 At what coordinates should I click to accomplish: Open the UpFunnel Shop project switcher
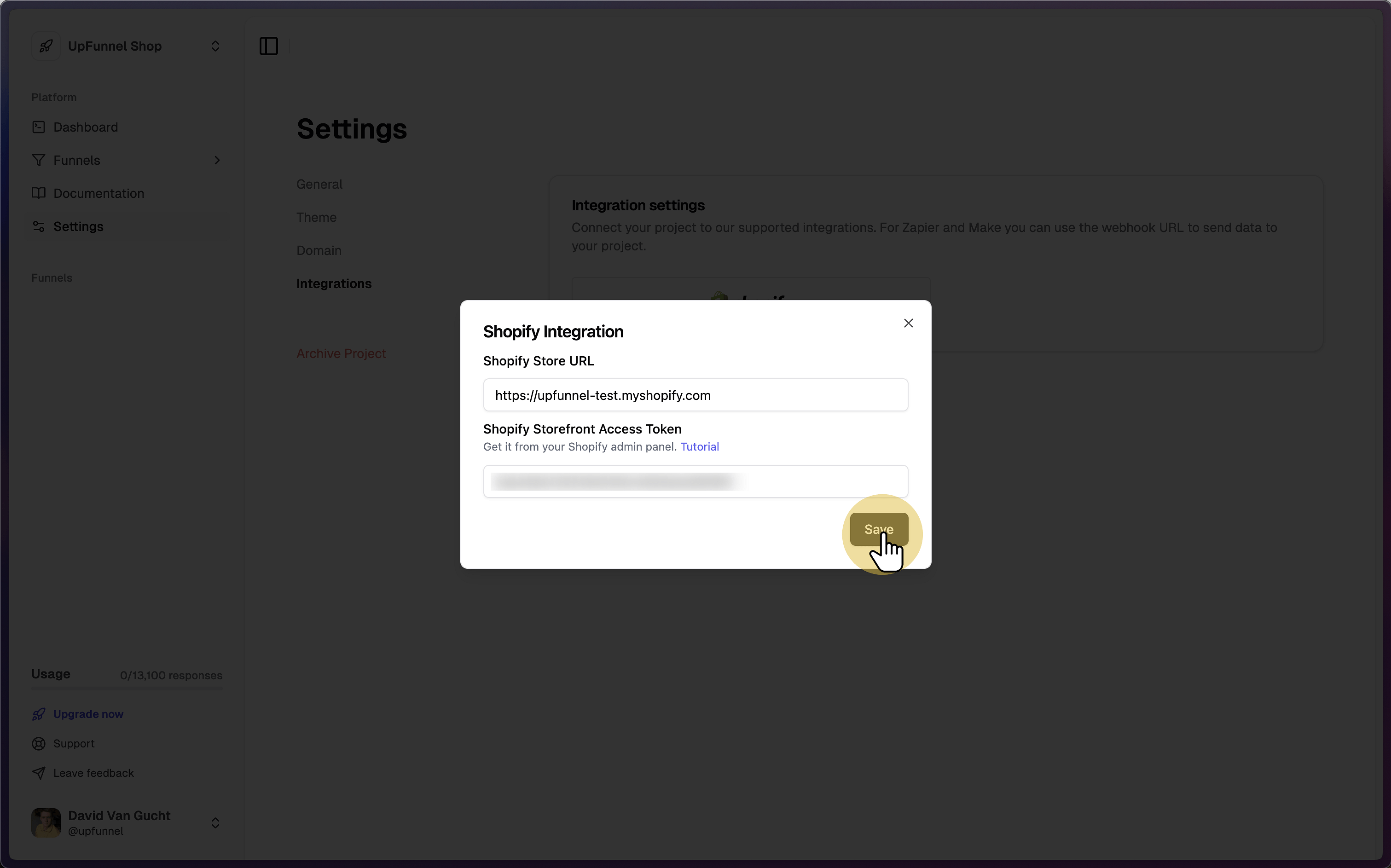click(x=215, y=46)
